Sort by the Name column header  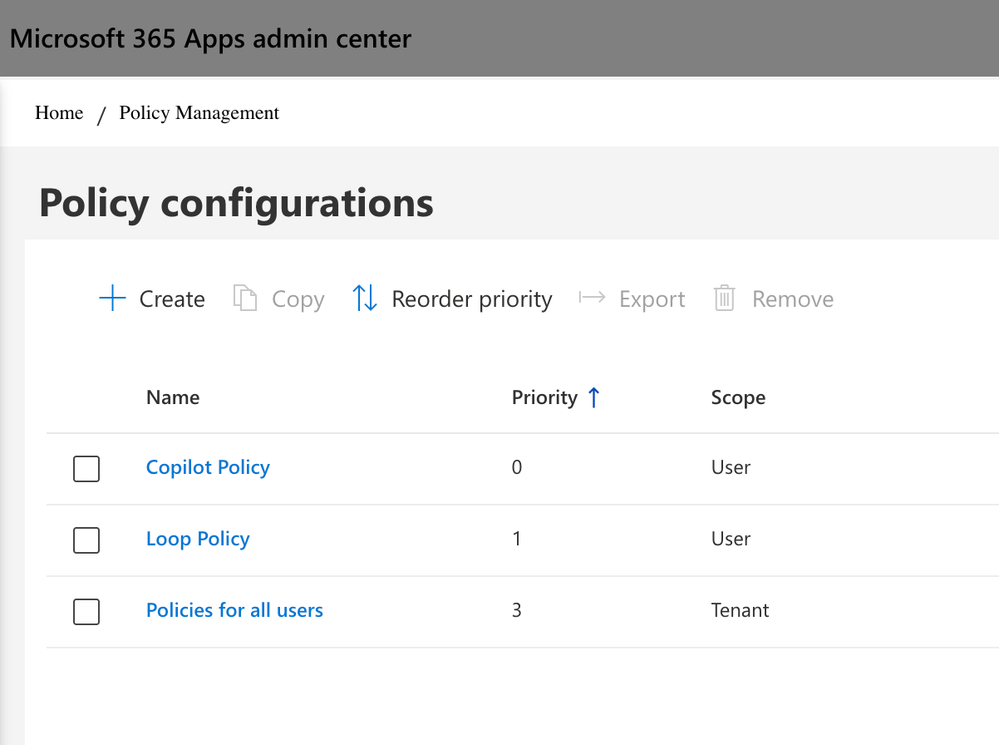pos(173,397)
